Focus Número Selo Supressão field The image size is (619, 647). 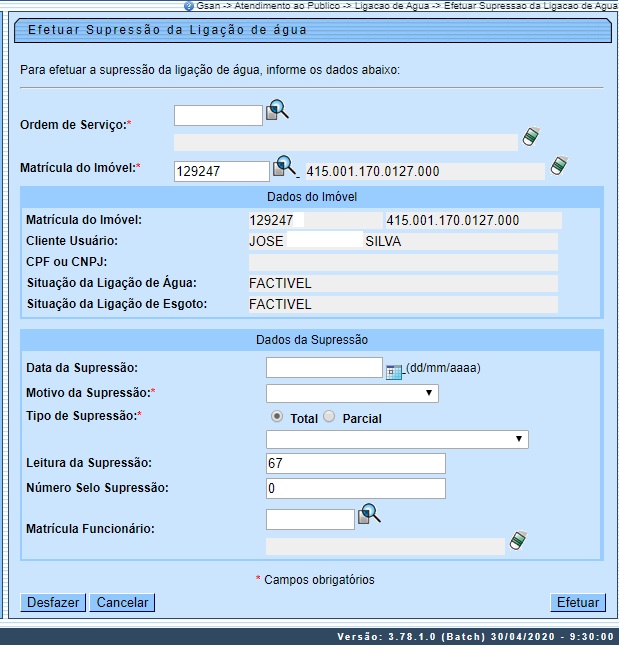coord(356,489)
